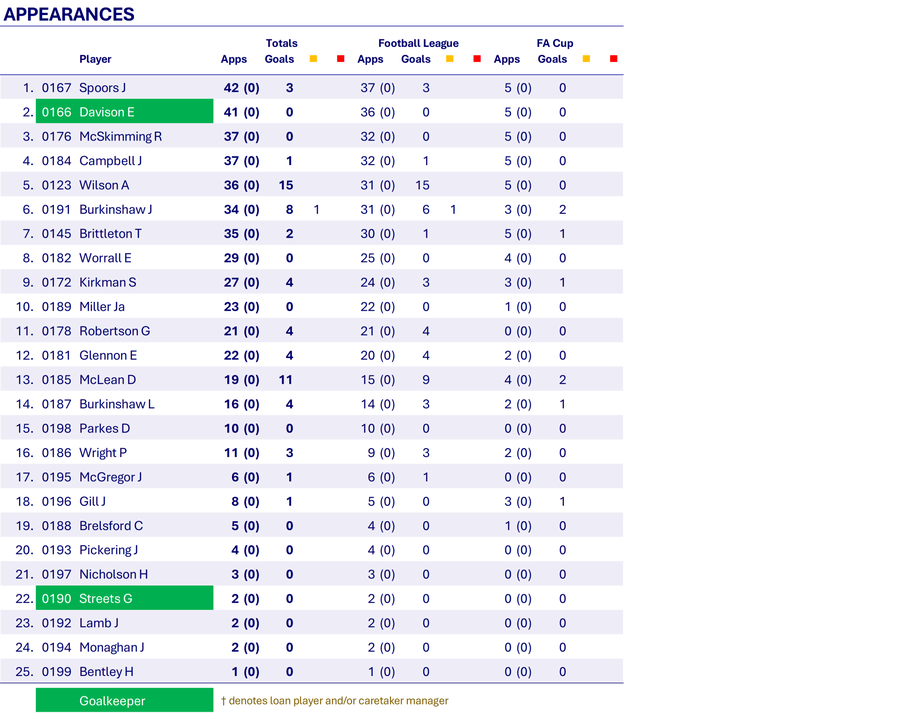This screenshot has height=713, width=900.
Task: Select goalkeeper row Davison E
Action: [x=125, y=111]
